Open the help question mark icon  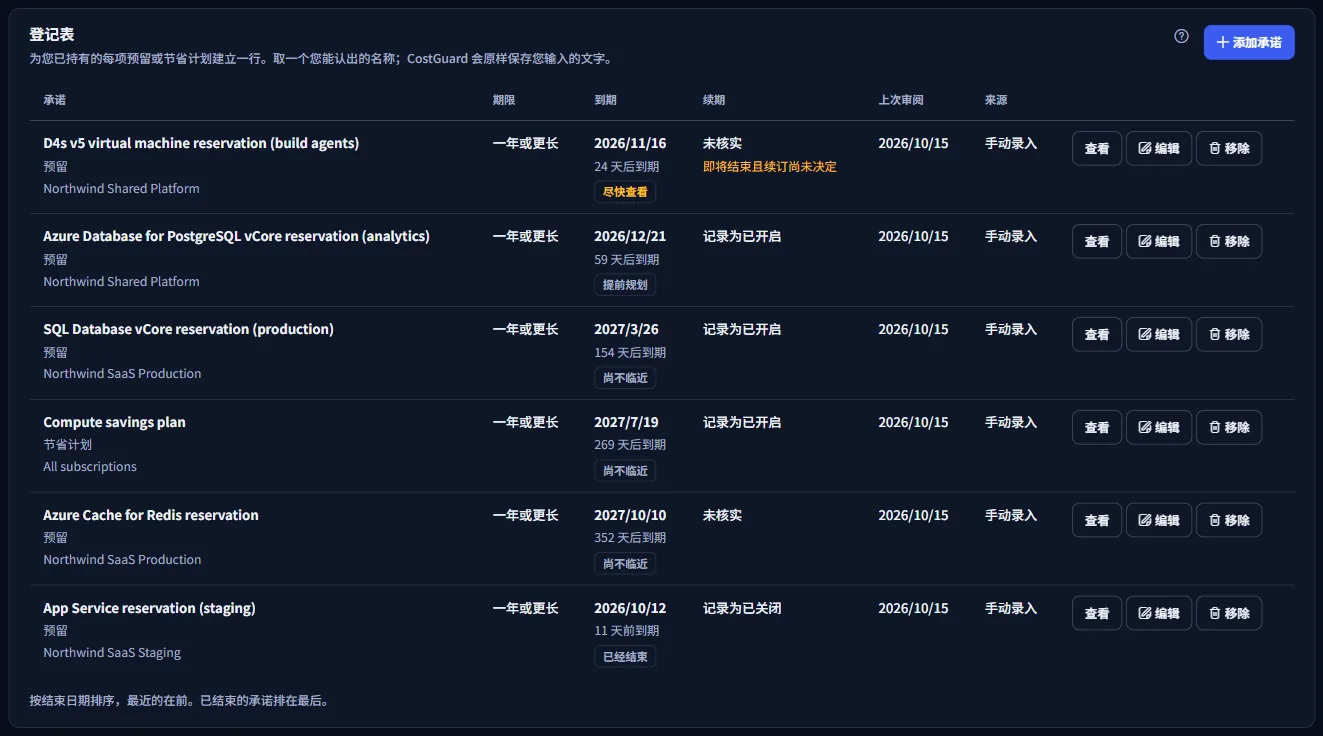pos(1181,36)
